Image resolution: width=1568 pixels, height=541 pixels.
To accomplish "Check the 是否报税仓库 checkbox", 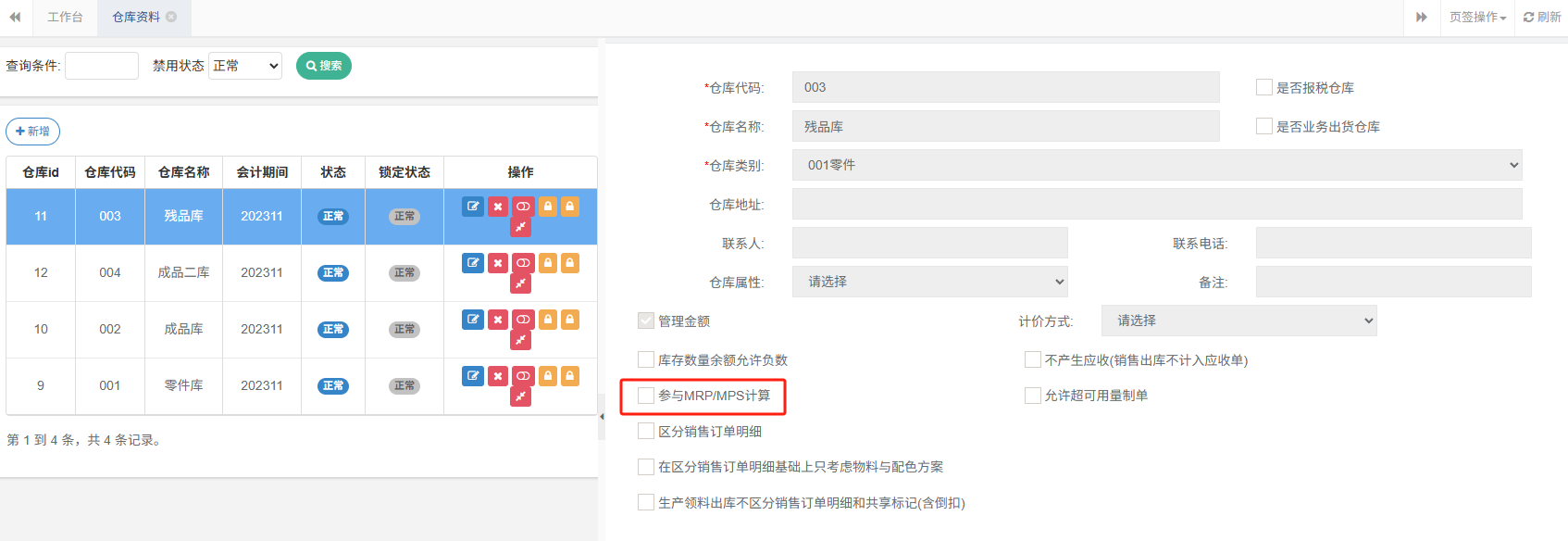I will pos(1263,87).
